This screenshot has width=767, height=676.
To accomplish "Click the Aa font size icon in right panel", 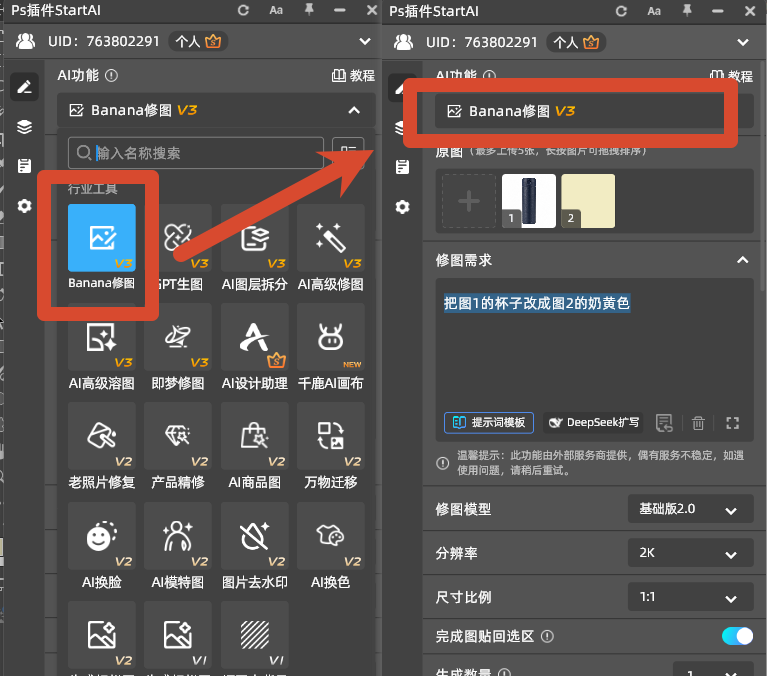I will point(654,11).
